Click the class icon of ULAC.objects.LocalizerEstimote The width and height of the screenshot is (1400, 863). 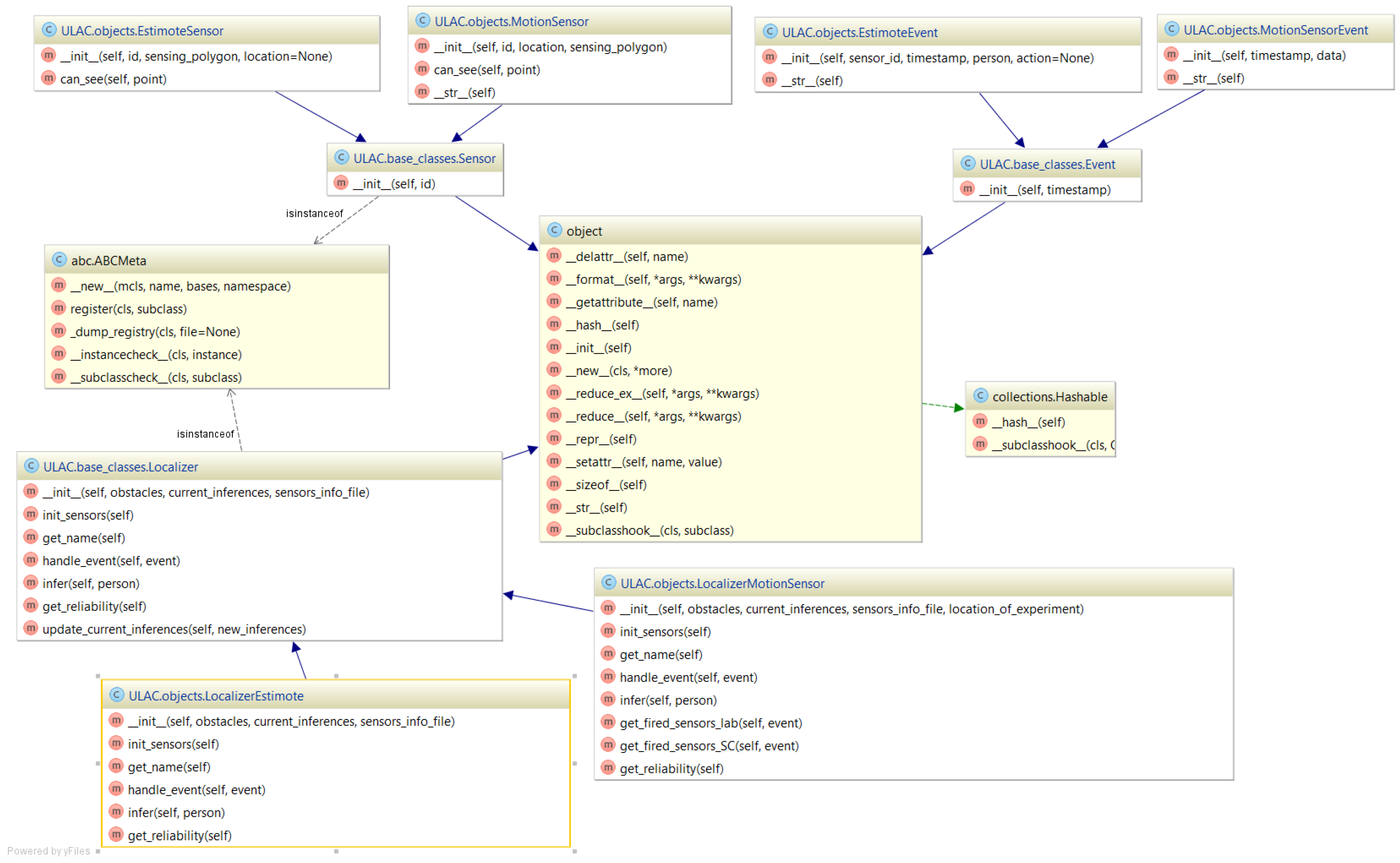[x=116, y=695]
